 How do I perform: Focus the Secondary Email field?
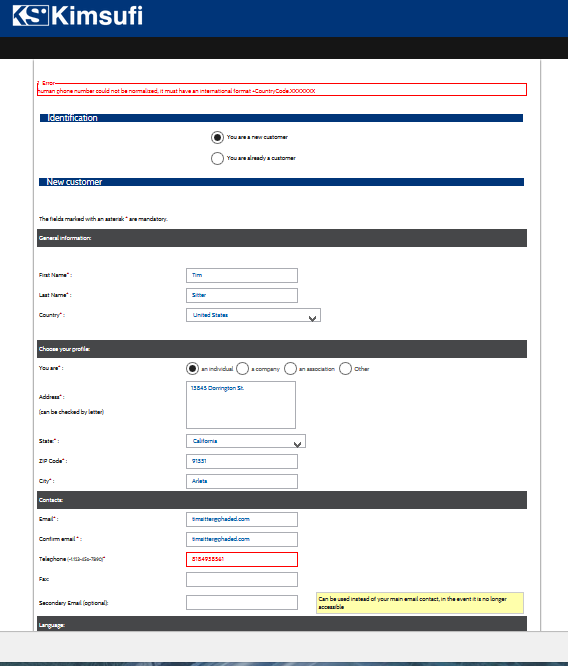242,602
